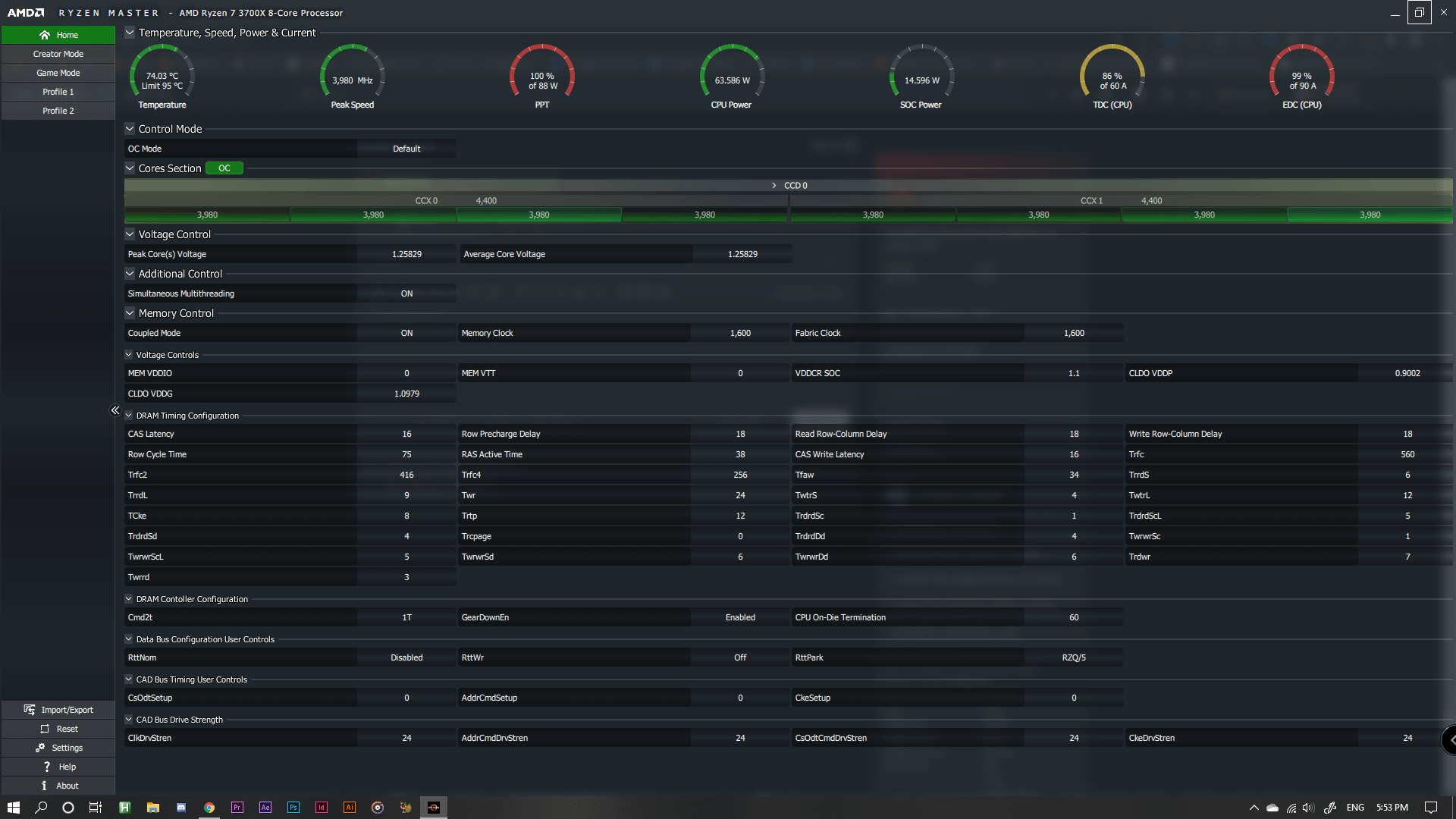Open Discord from the taskbar
This screenshot has width=1456, height=819.
point(181,808)
